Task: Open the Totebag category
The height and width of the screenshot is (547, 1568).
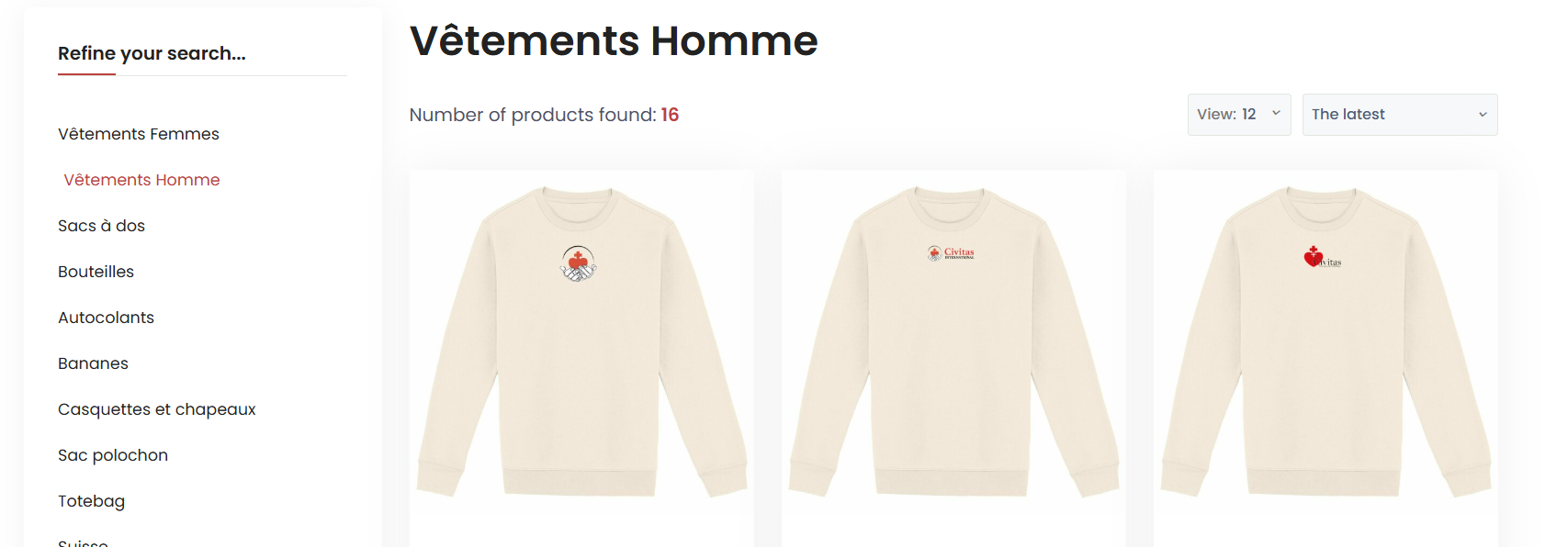Action: coord(91,501)
